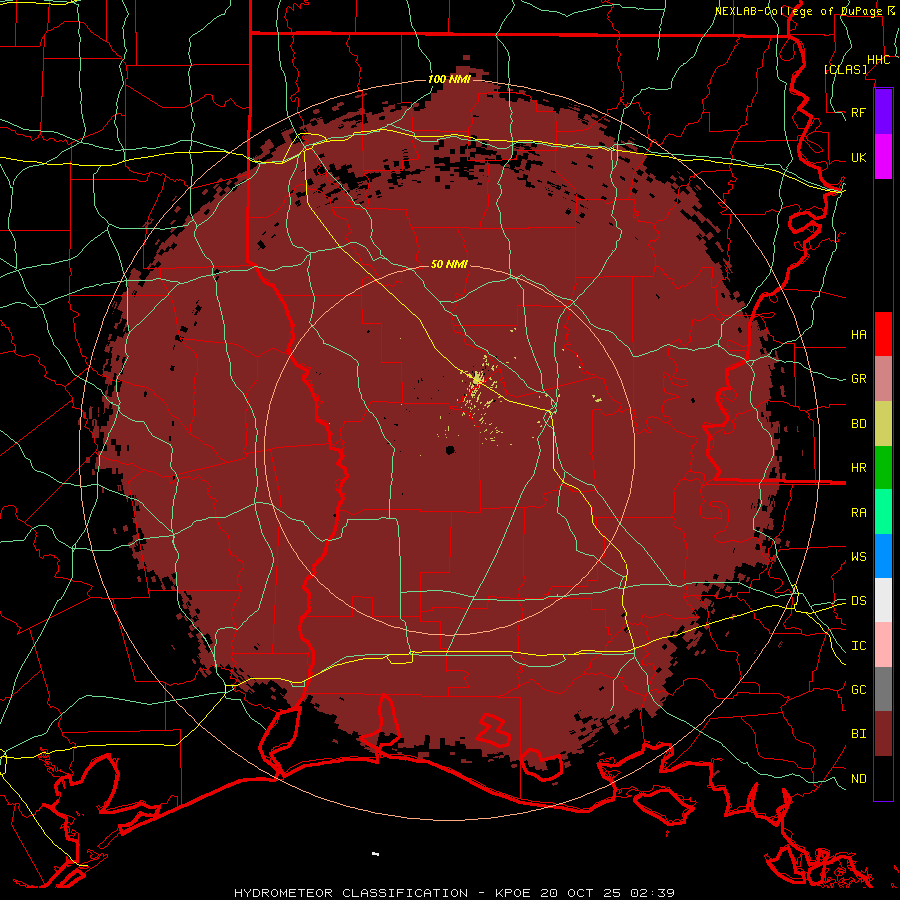
Task: Click the HA legend label
Action: point(859,334)
